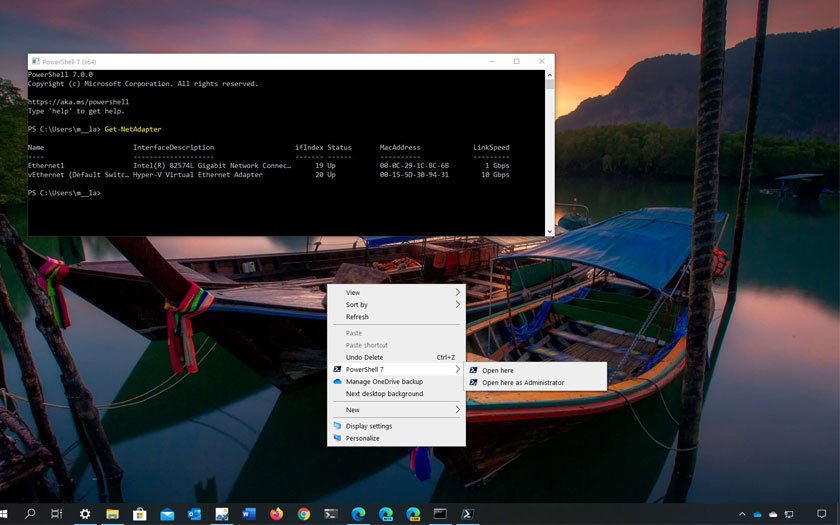Open Word from the taskbar
The width and height of the screenshot is (840, 525).
249,514
